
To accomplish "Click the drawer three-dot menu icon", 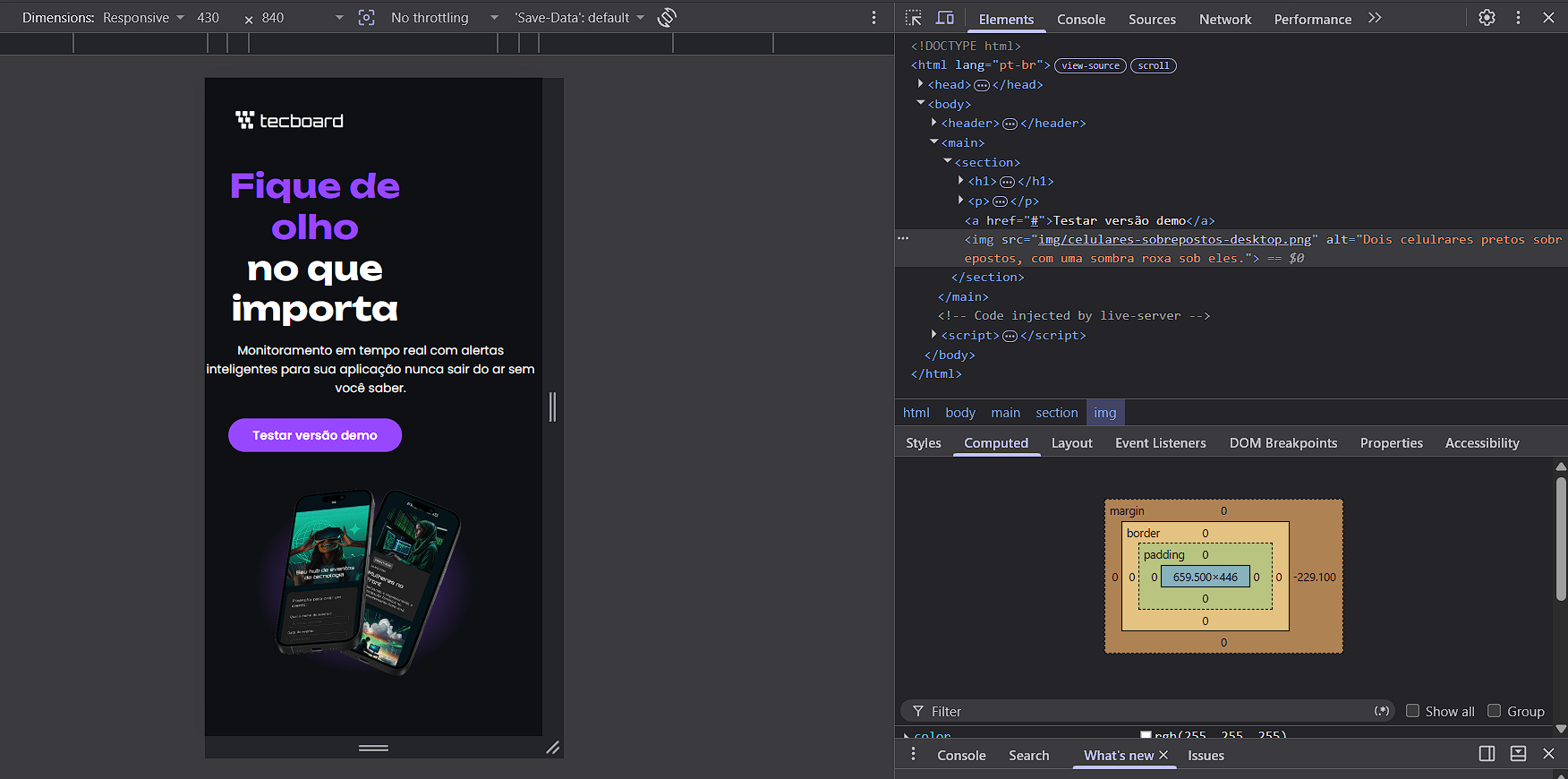I will point(913,755).
